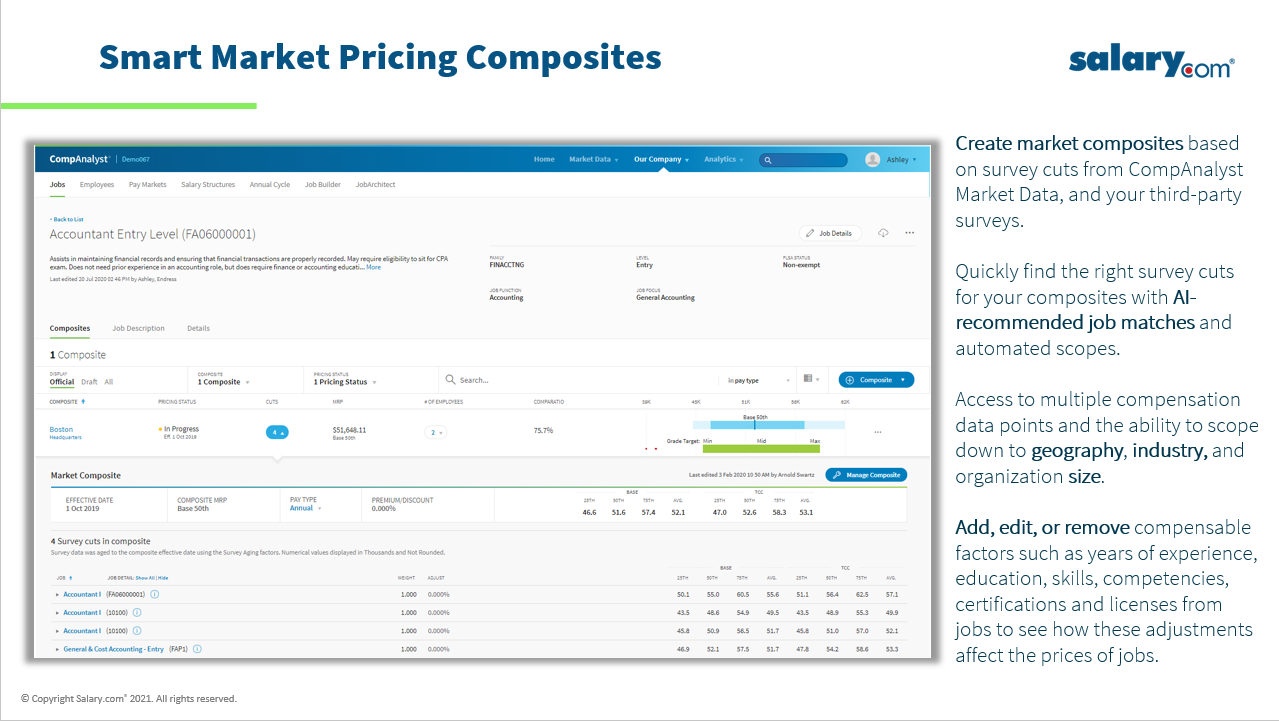Click the Manage Composite button
Viewport: 1279px width, 721px height.
(x=866, y=475)
